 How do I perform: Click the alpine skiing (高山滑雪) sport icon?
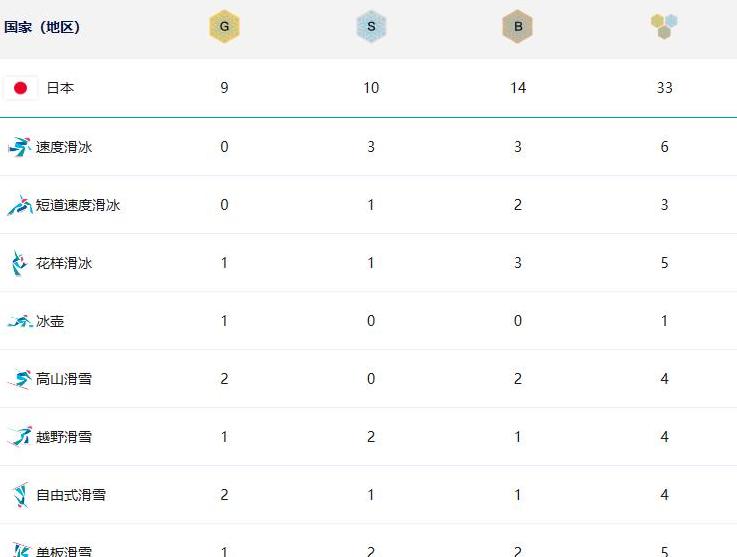[19, 379]
